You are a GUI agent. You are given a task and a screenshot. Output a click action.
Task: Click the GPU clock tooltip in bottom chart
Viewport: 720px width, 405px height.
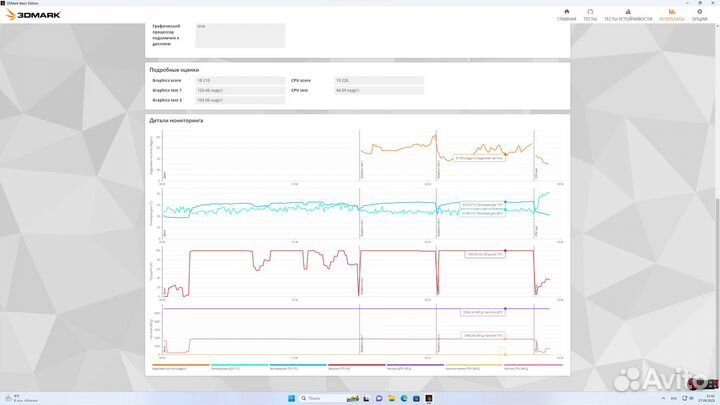click(484, 336)
